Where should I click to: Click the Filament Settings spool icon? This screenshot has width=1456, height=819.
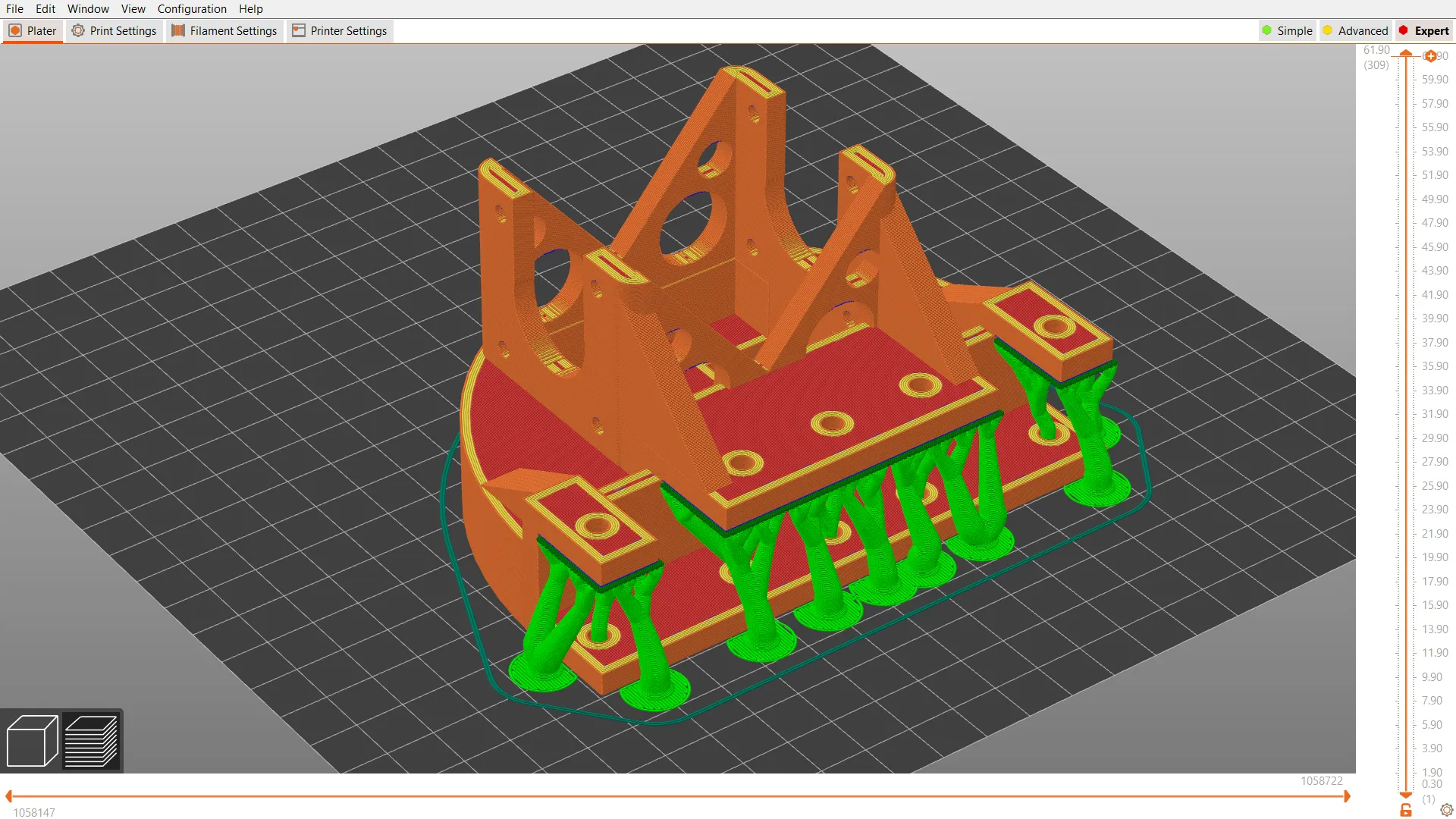177,30
